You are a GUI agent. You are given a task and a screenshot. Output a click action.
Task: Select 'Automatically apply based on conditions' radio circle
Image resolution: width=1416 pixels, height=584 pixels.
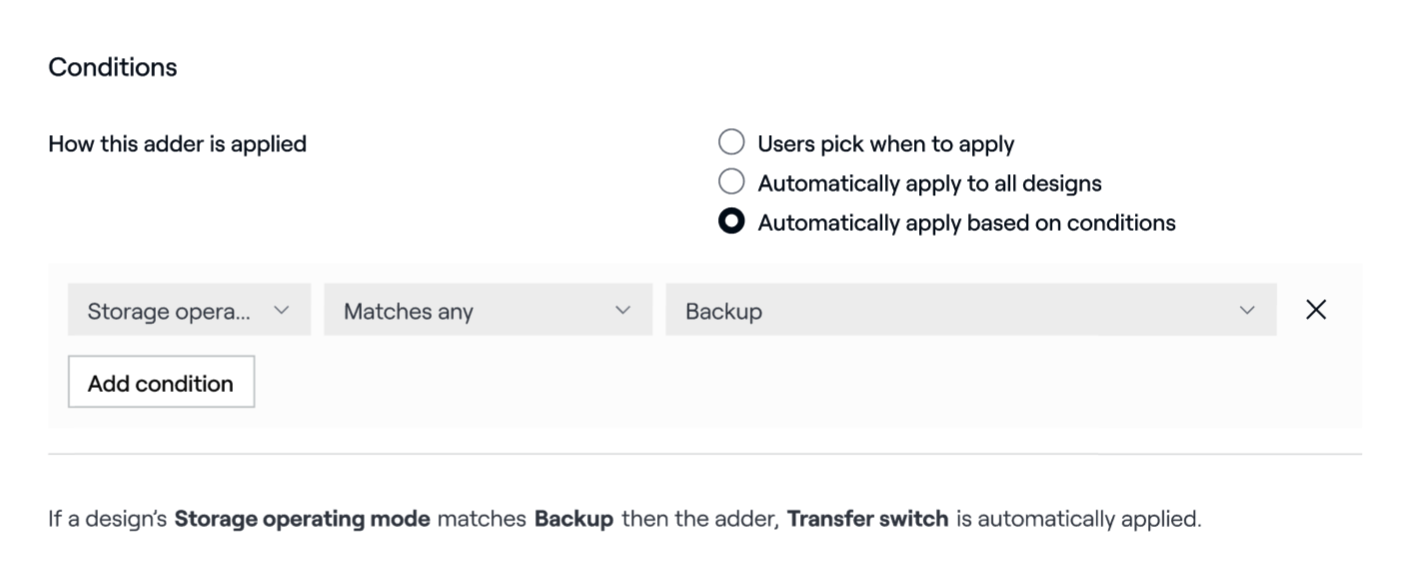point(732,222)
